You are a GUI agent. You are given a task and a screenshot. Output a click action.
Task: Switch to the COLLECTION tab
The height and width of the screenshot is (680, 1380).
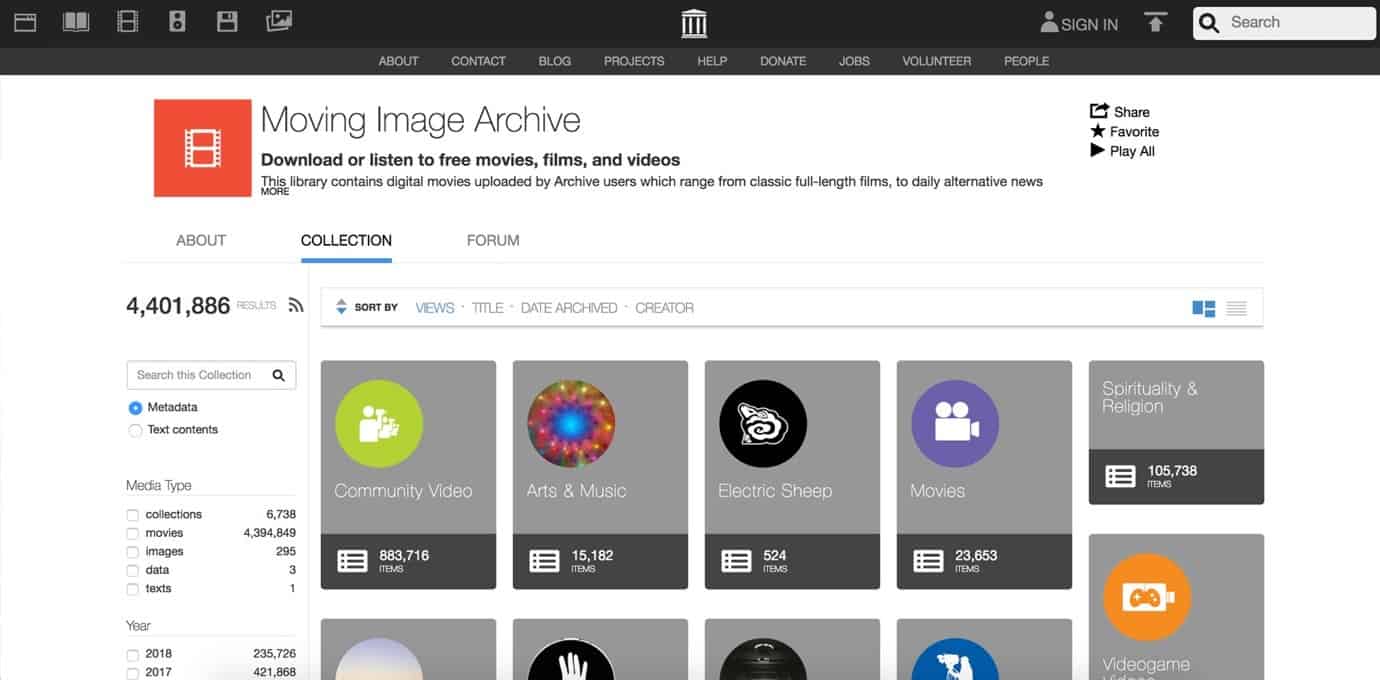pyautogui.click(x=346, y=240)
